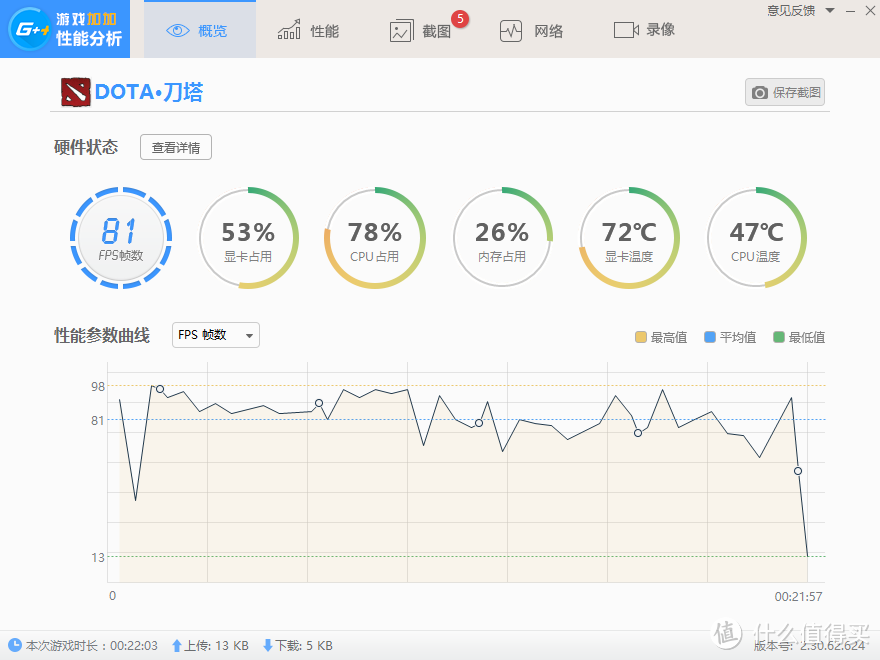Click the 47℃ CPU温度 gauge
The image size is (880, 660).
[x=756, y=238]
